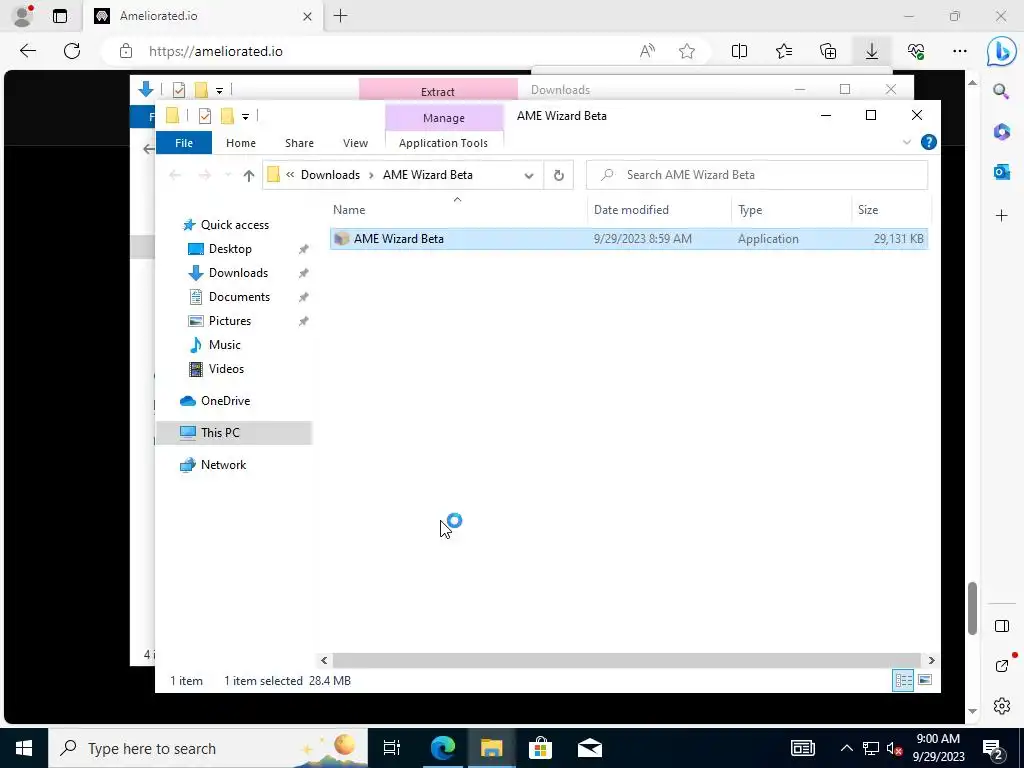This screenshot has height=768, width=1024.
Task: Open Edge sidebar settings gear
Action: [1001, 706]
